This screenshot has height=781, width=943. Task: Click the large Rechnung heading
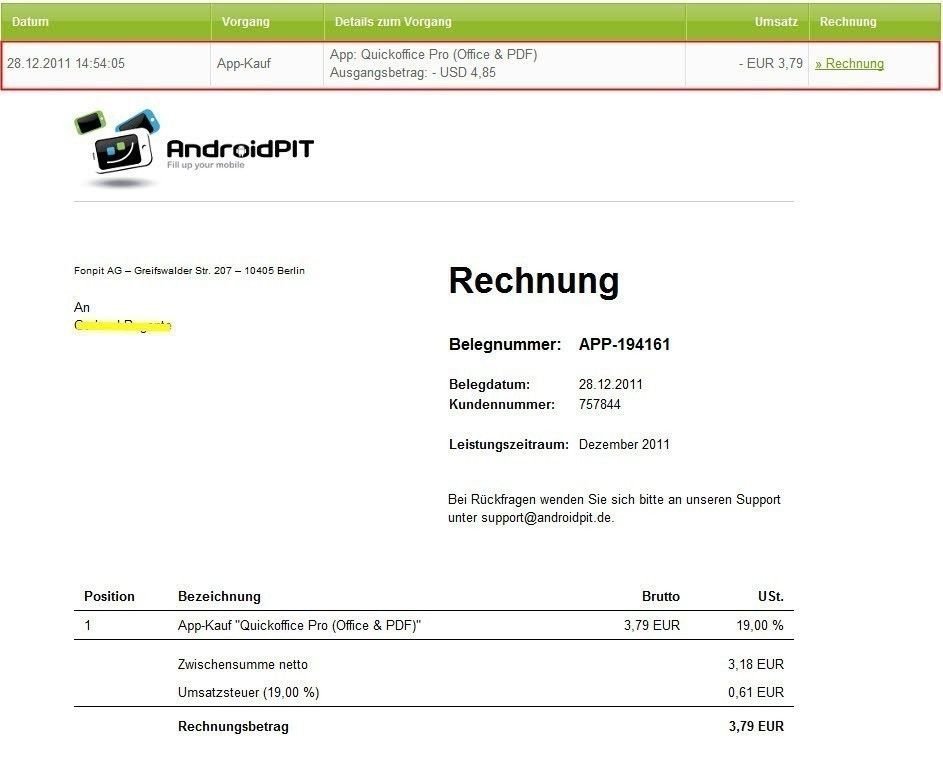(x=534, y=281)
